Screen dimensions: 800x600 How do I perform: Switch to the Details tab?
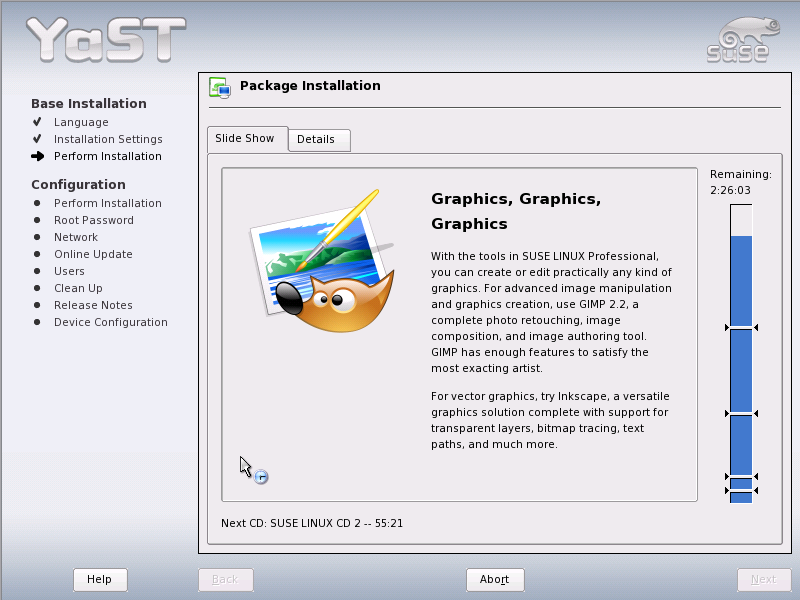pyautogui.click(x=319, y=140)
